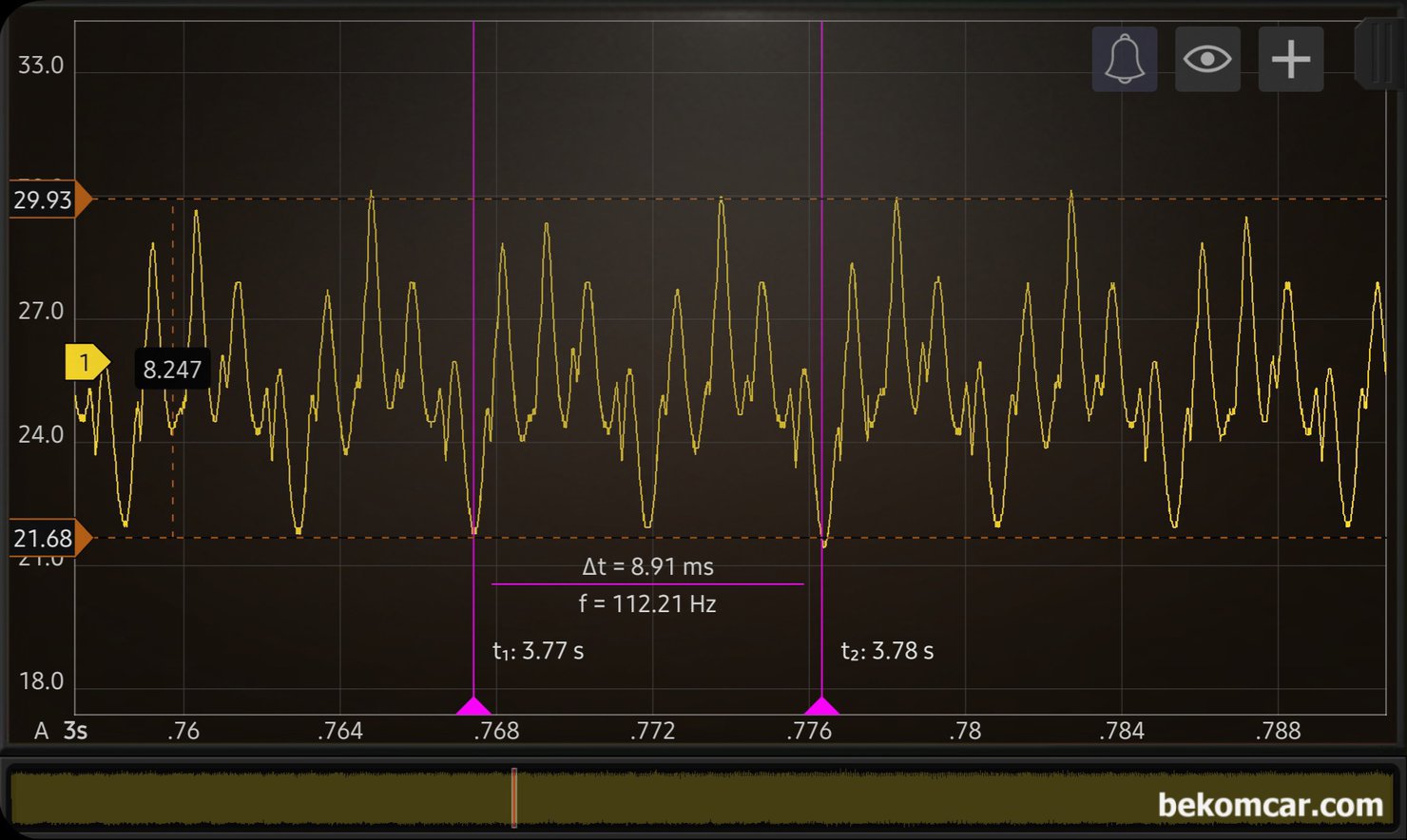
Task: Click channel A axis label
Action: tap(41, 731)
